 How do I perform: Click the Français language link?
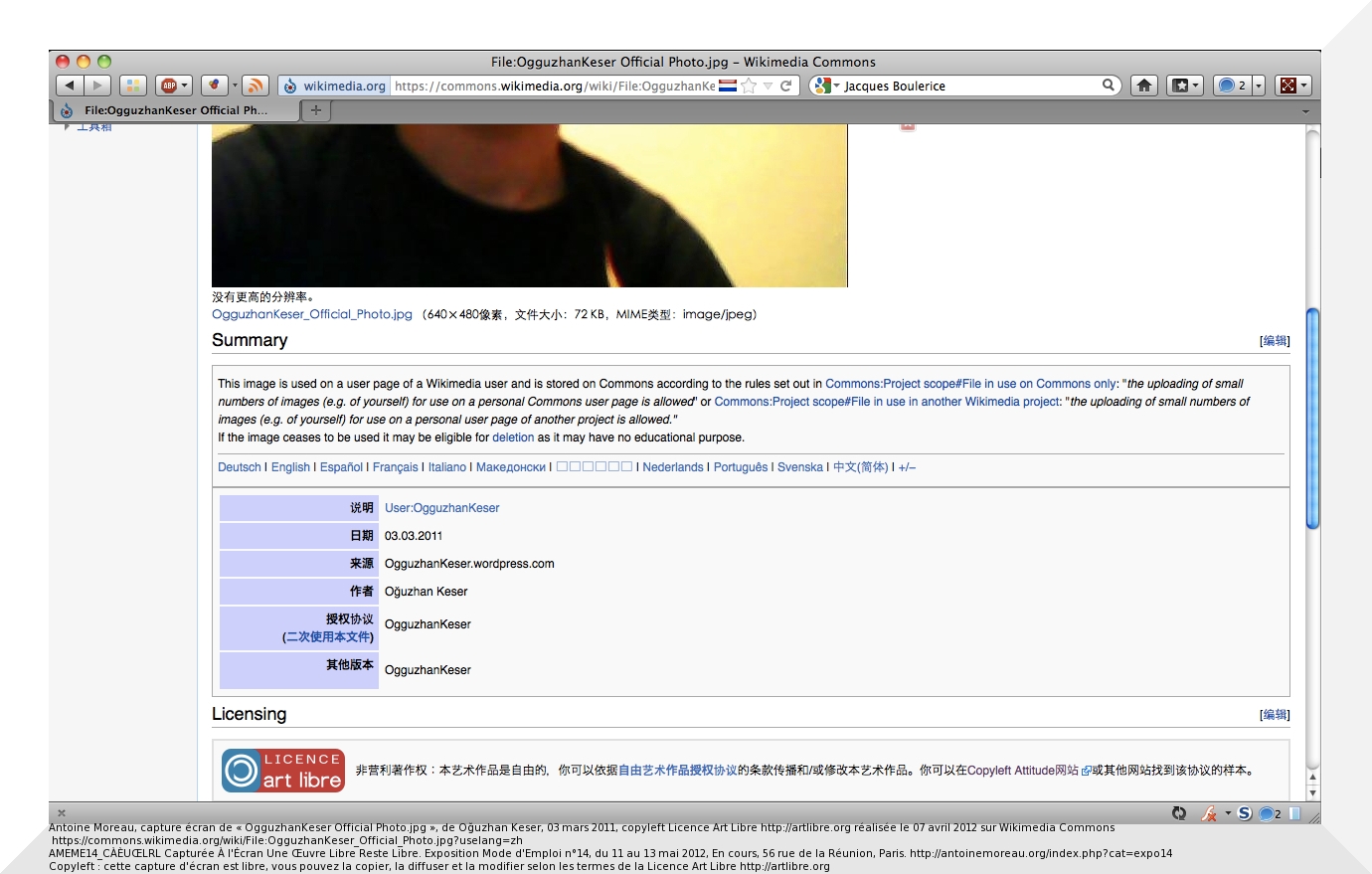[x=395, y=467]
